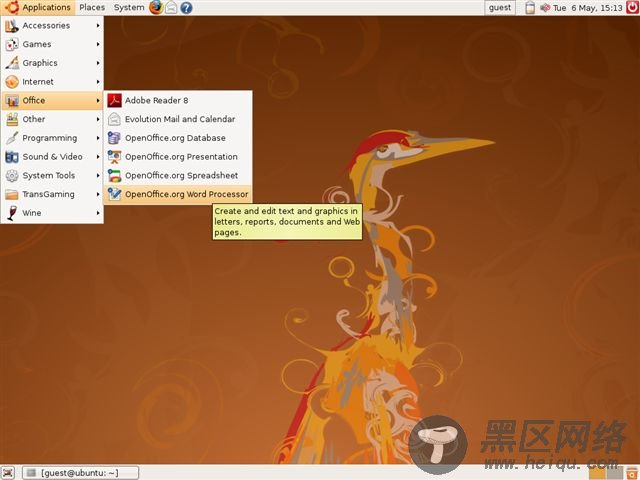Click the red power button icon
The height and width of the screenshot is (480, 640).
(x=632, y=7)
